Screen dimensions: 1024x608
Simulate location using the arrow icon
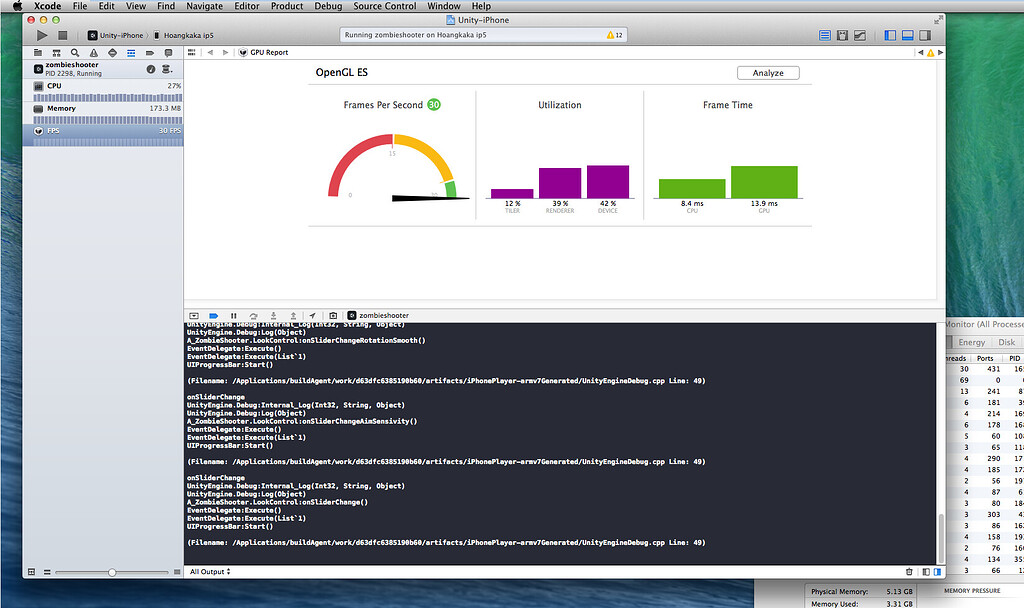point(313,315)
